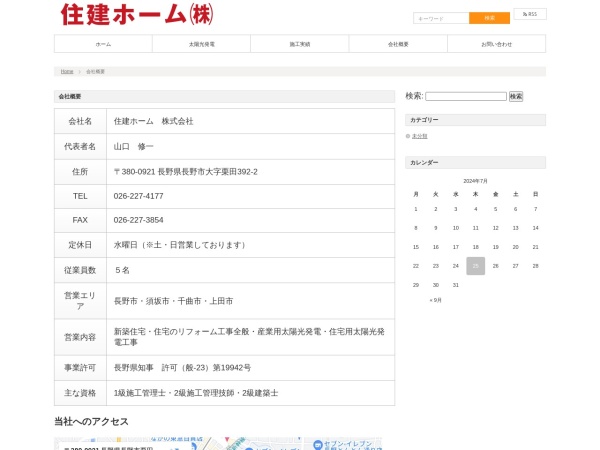Click TEL number 026-227-4177
600x450 pixels.
pos(139,196)
